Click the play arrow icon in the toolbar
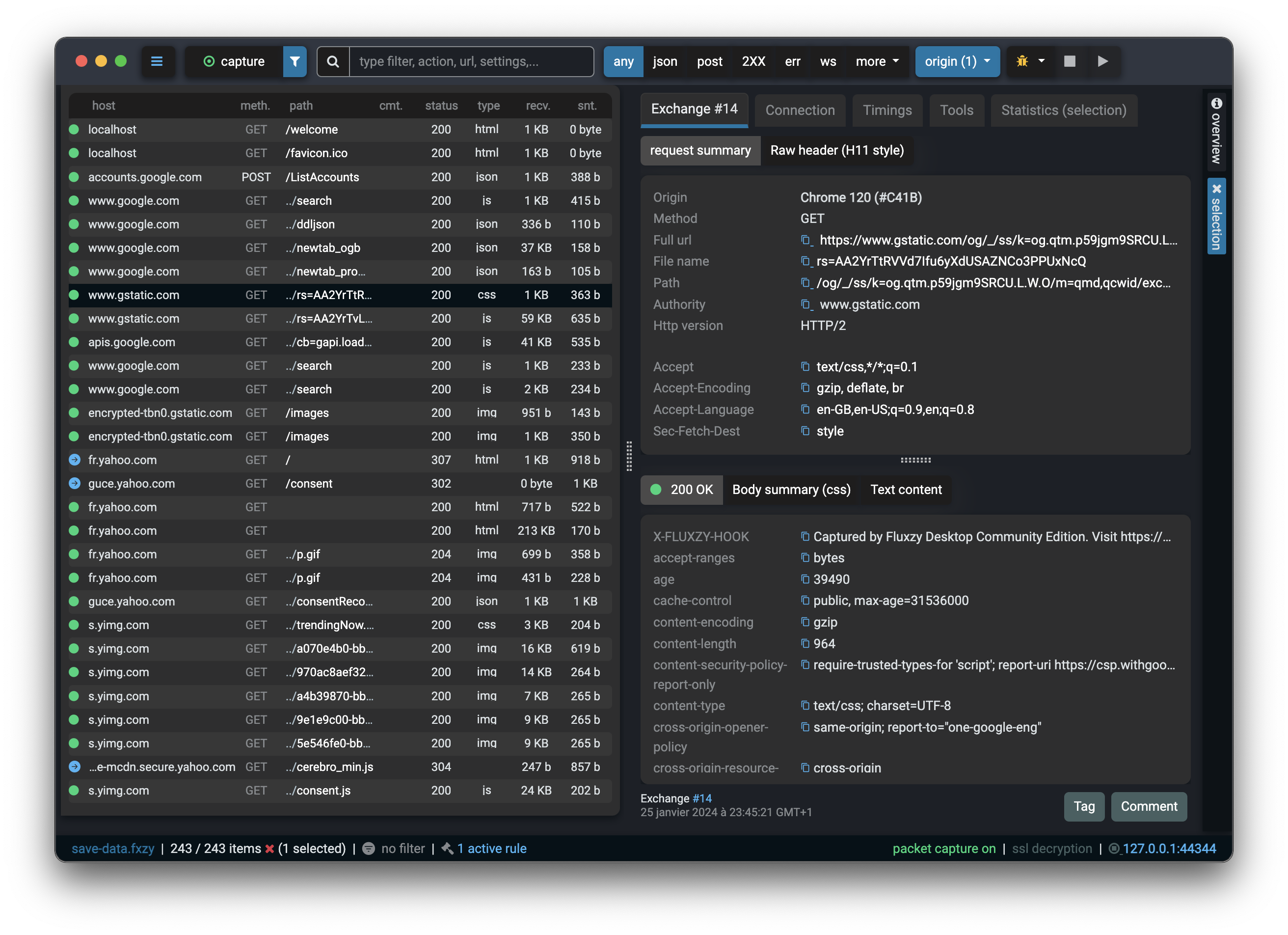This screenshot has height=935, width=1288. coord(1103,61)
